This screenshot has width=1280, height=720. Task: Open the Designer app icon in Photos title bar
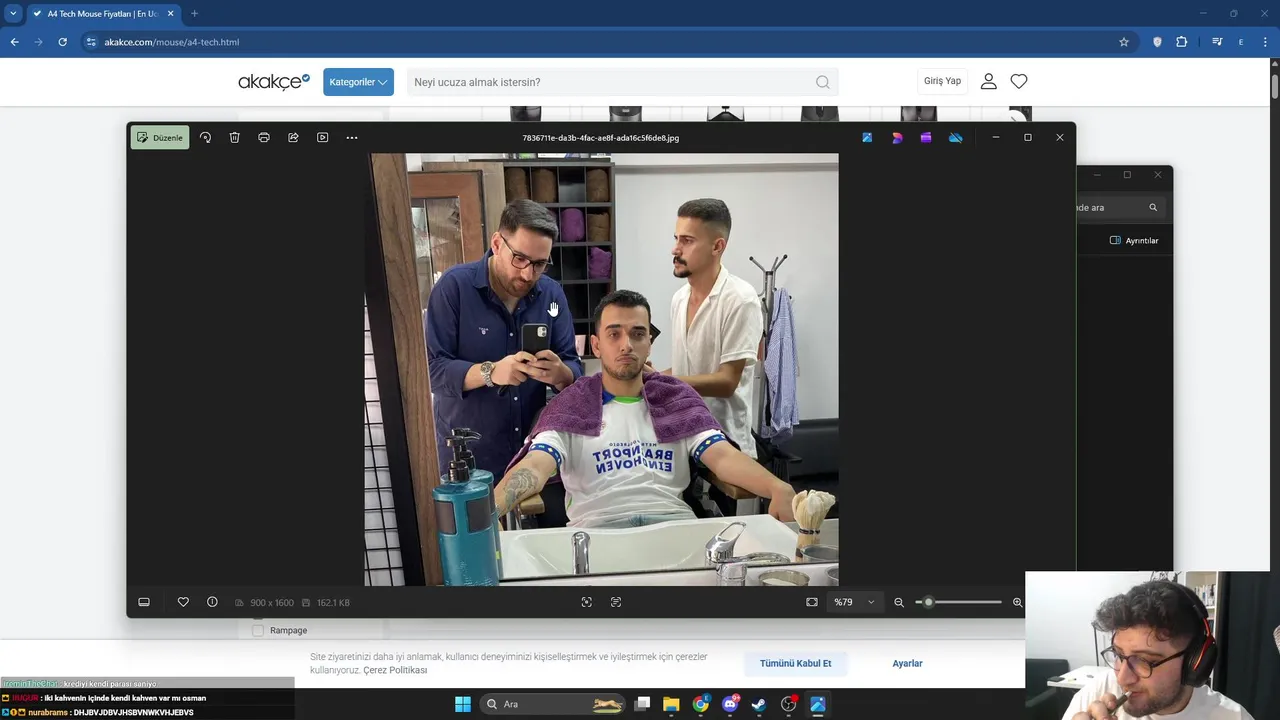click(897, 137)
